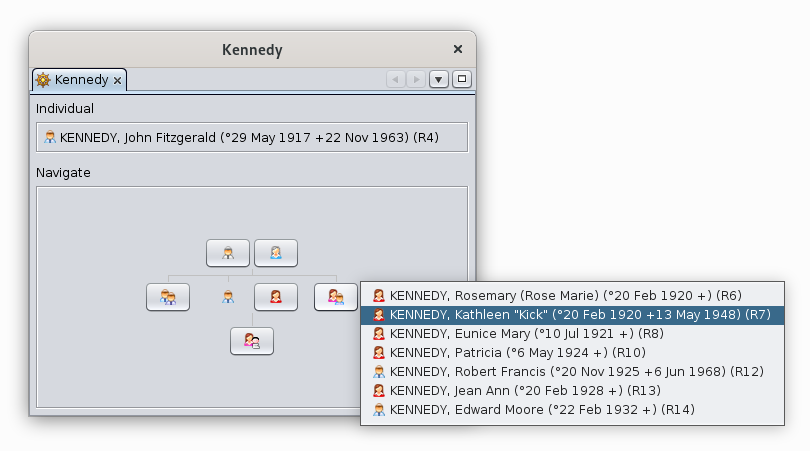
Task: Go to next tab arrow
Action: 416,80
